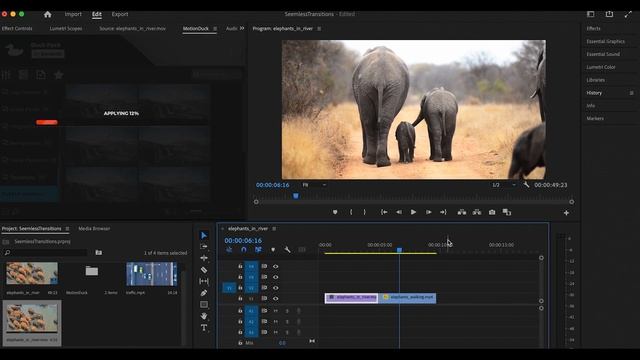Open the Markers panel

coord(595,118)
